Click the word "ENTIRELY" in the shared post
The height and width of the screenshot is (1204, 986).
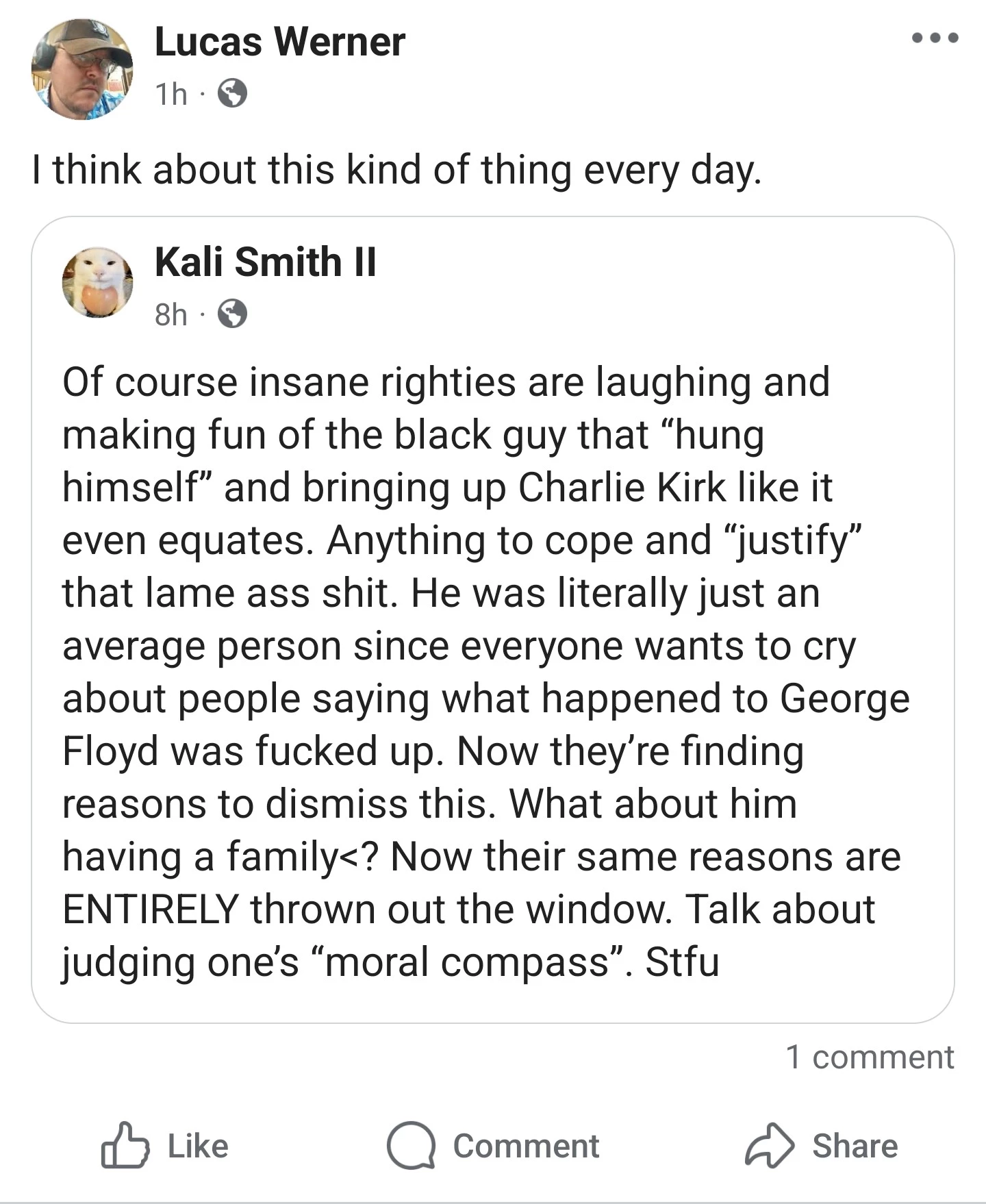tap(151, 910)
